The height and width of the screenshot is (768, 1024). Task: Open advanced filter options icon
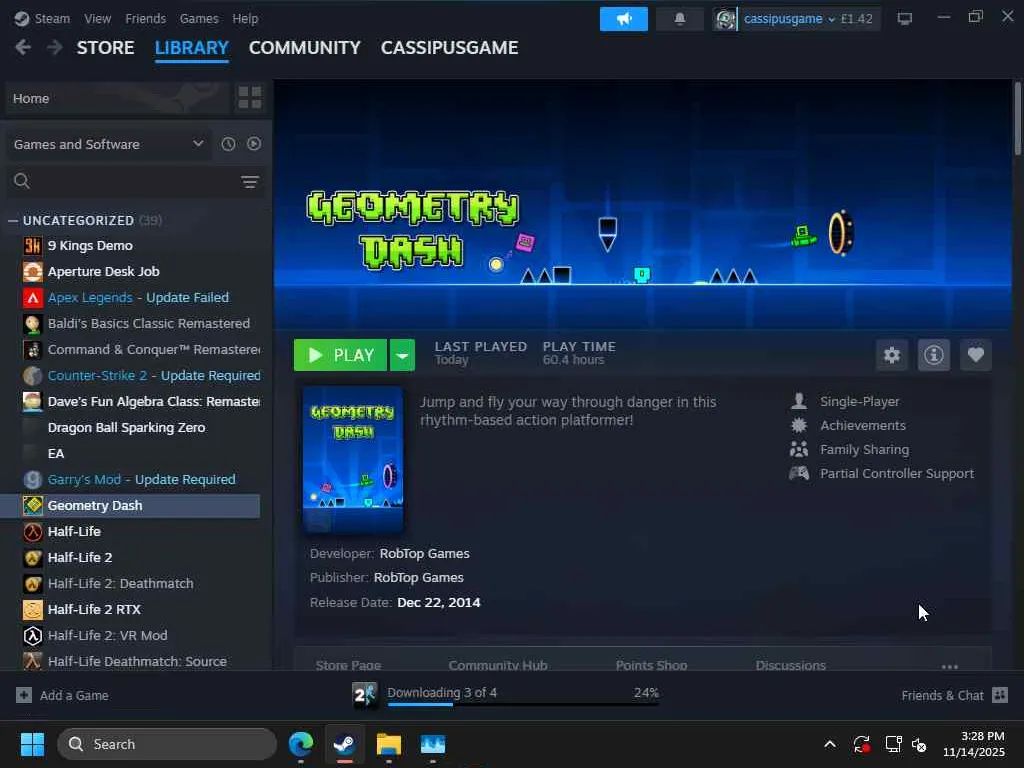[x=249, y=182]
